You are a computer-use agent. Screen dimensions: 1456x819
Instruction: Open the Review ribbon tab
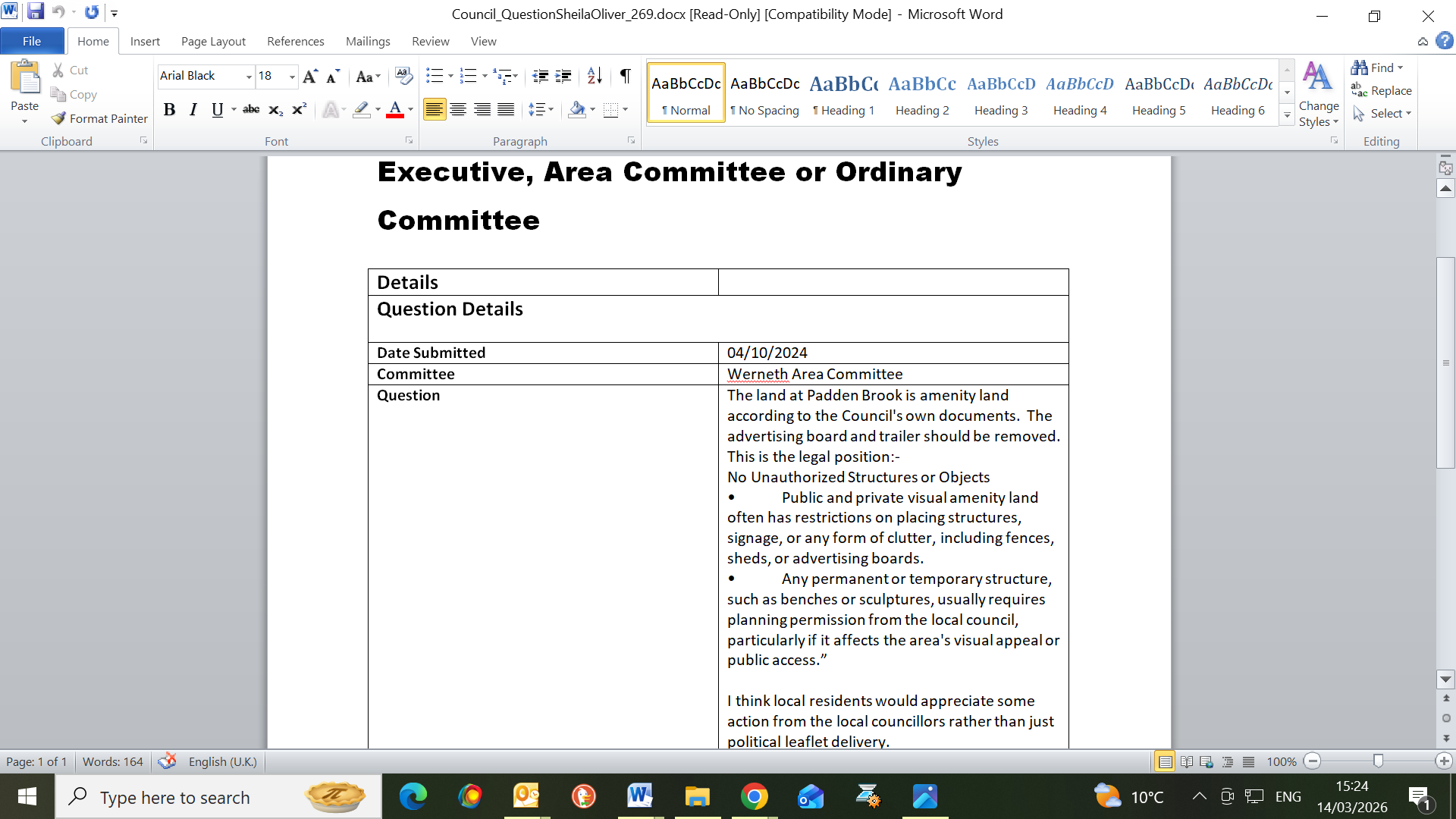430,41
